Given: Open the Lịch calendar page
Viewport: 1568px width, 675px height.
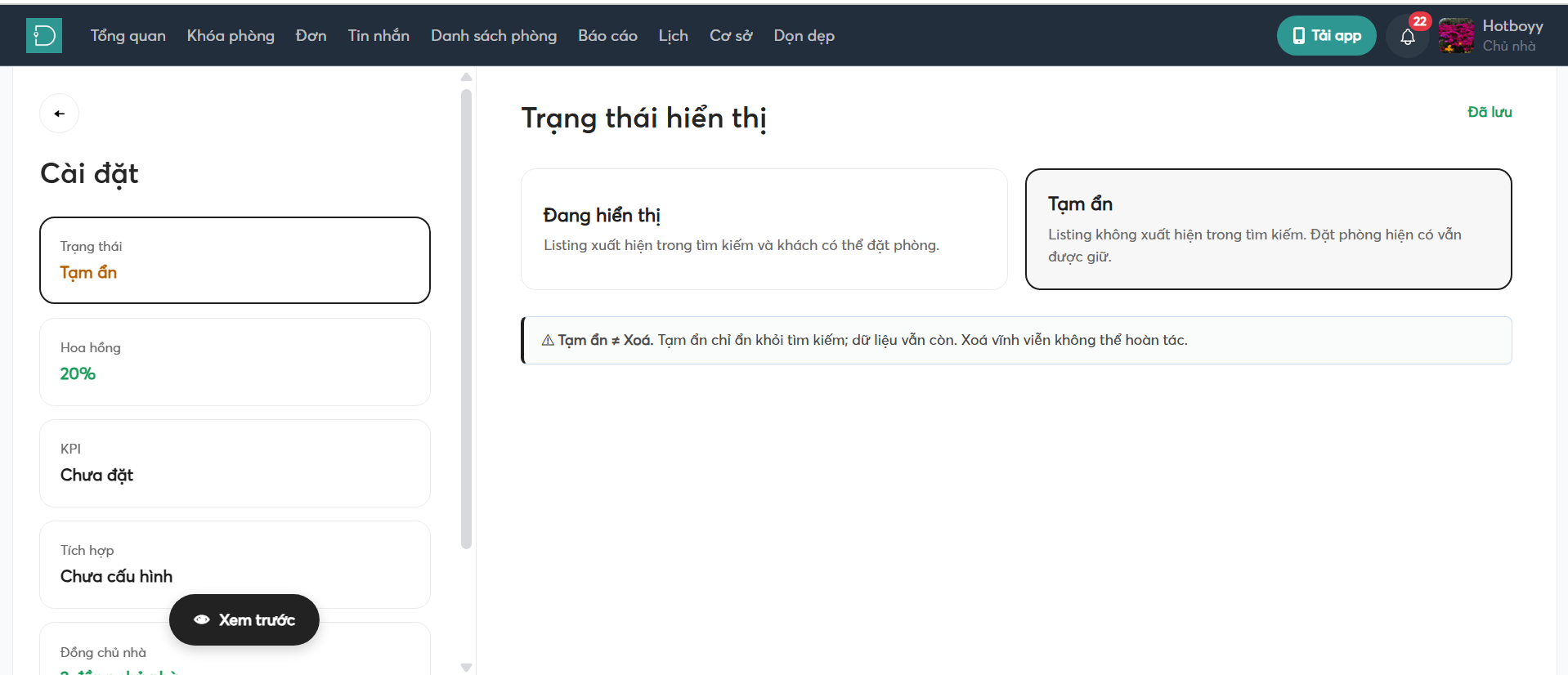Looking at the screenshot, I should [674, 36].
